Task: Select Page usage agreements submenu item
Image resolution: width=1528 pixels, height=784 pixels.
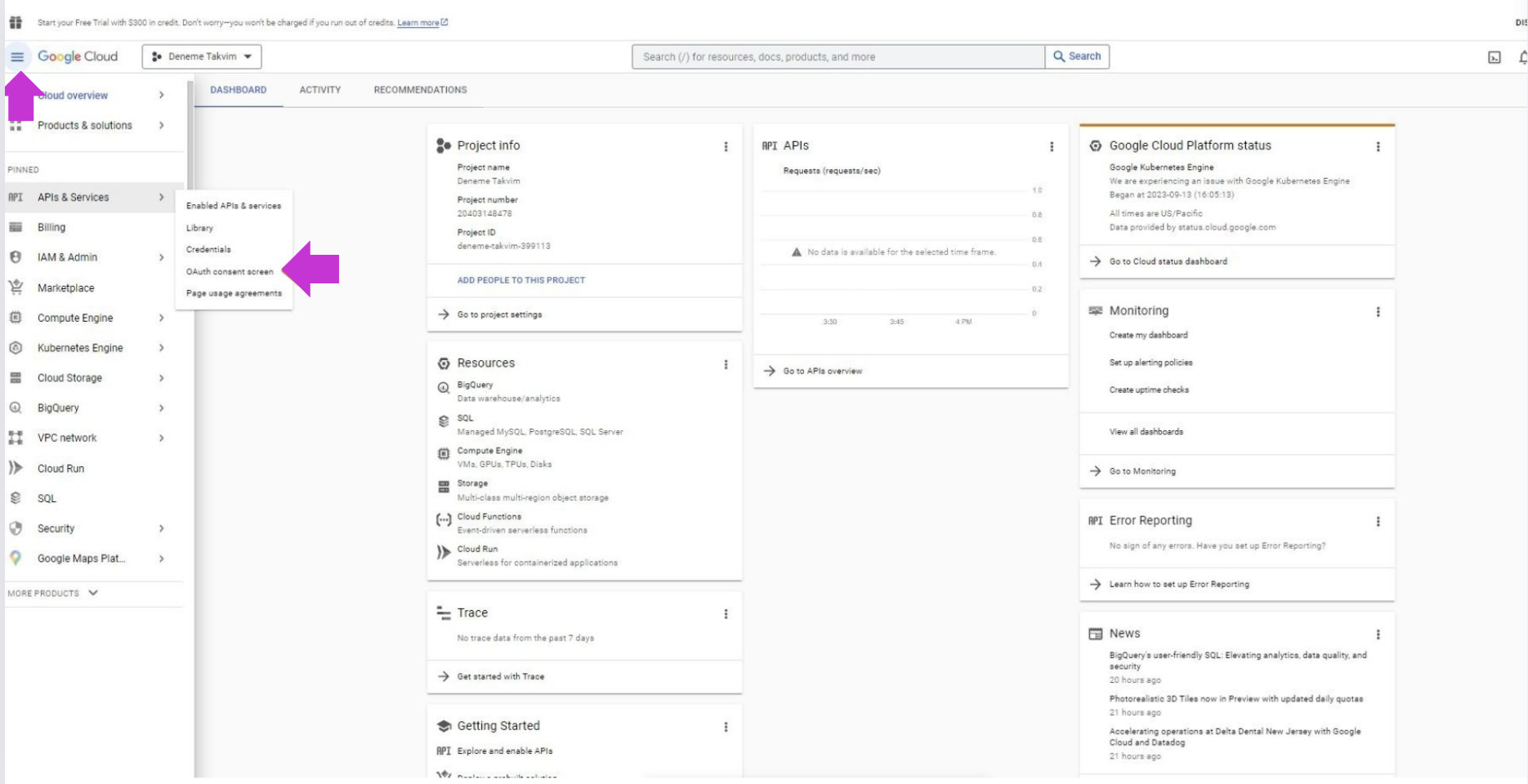Action: pyautogui.click(x=234, y=293)
